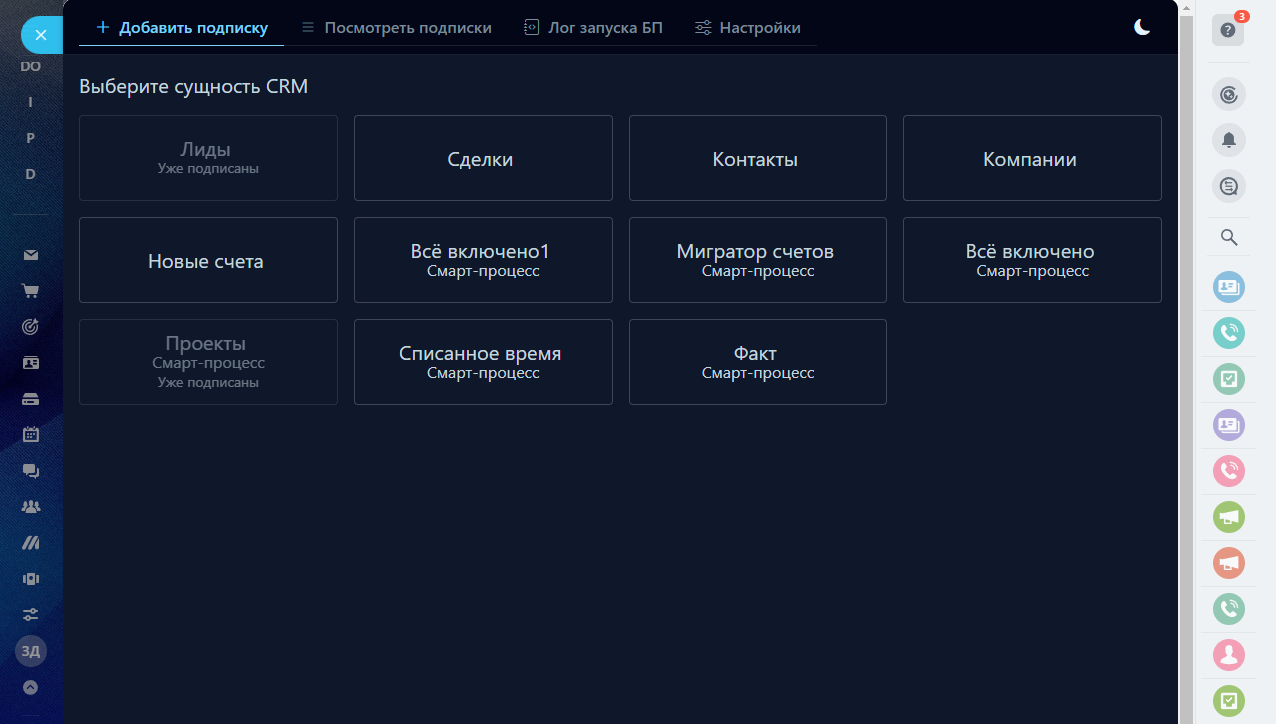
Task: Click the 'DO' item in left sidebar
Action: click(x=31, y=66)
